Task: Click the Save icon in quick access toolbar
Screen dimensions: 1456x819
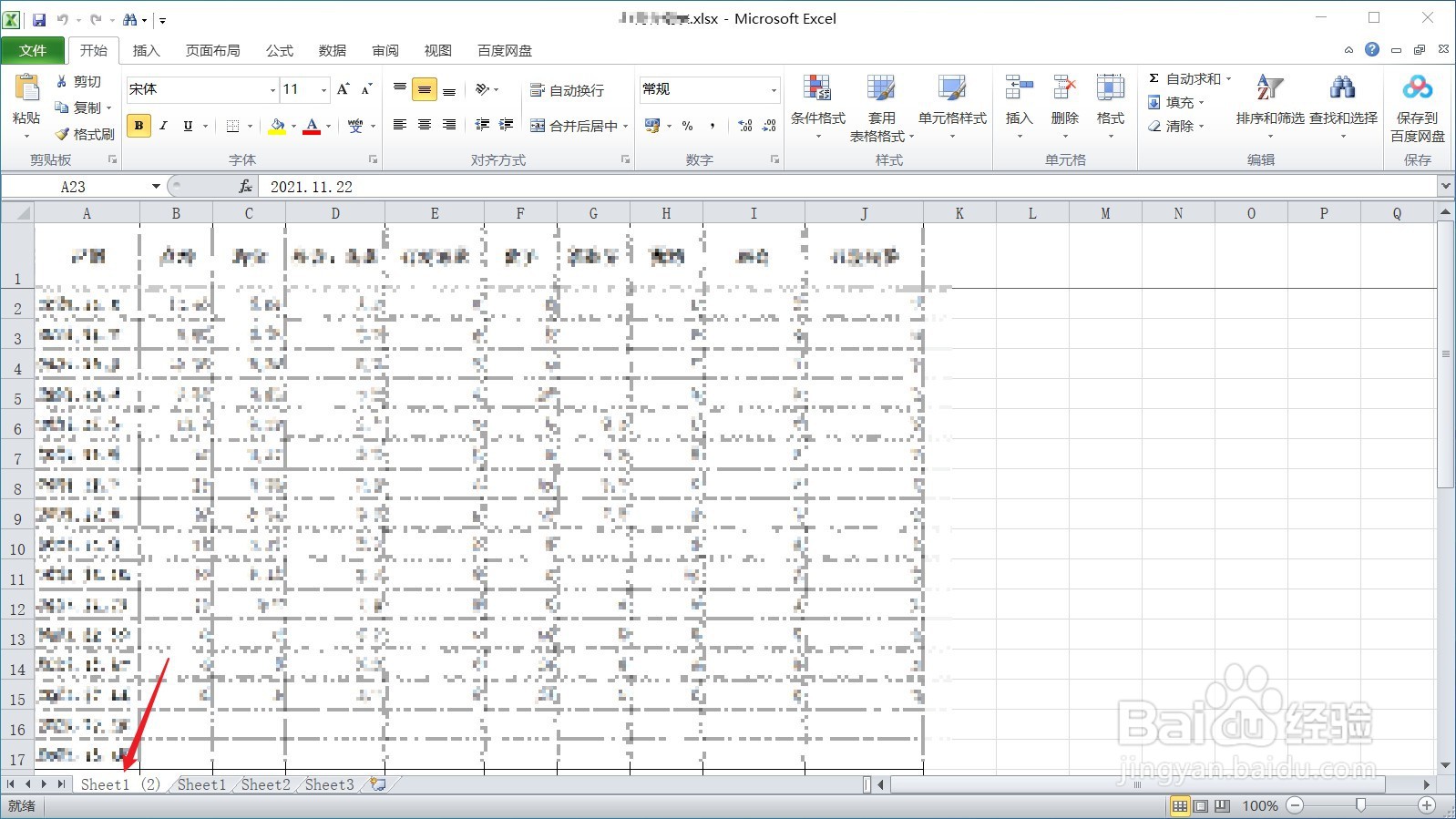Action: tap(39, 19)
